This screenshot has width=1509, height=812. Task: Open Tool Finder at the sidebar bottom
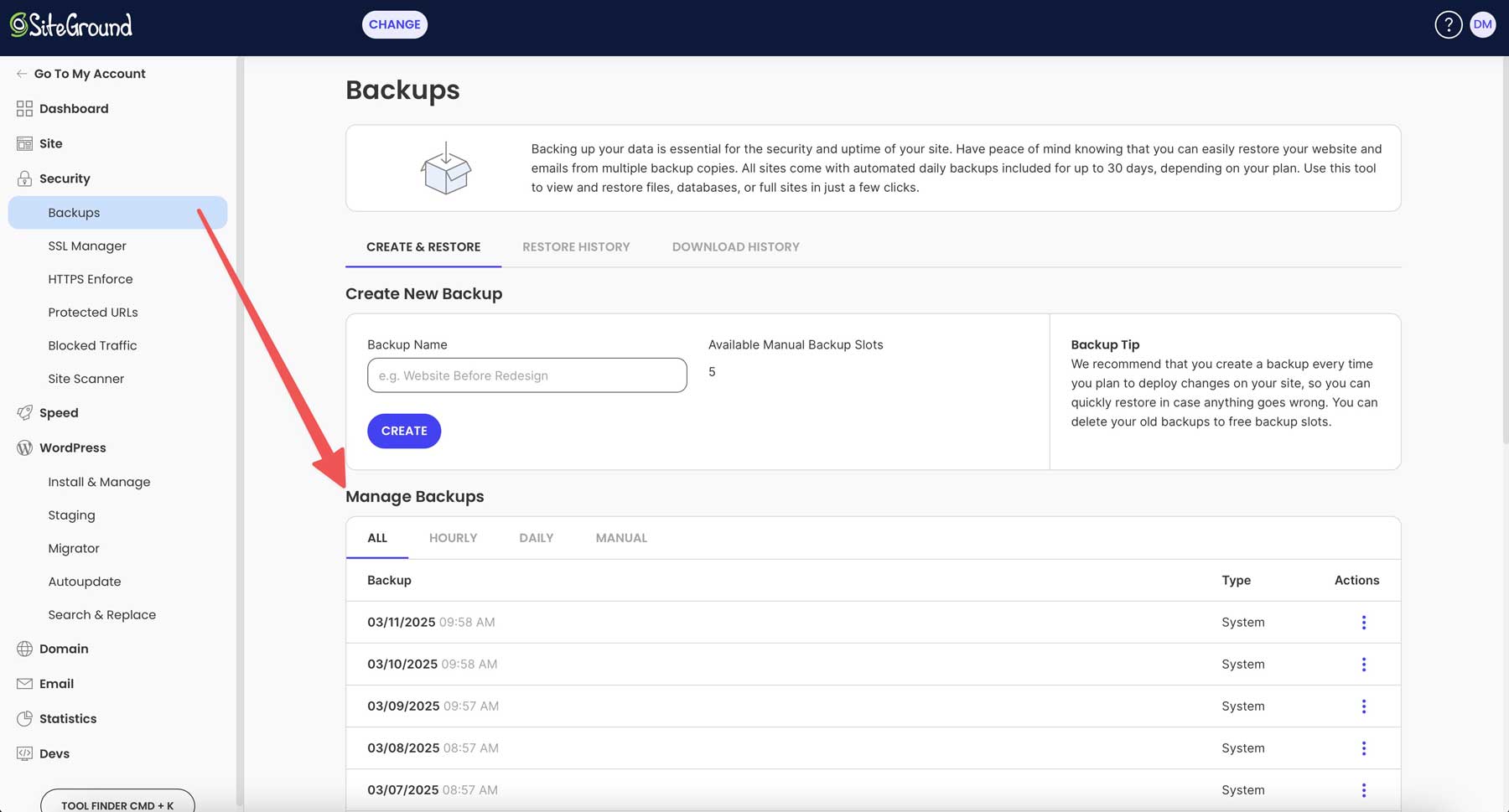tap(117, 804)
